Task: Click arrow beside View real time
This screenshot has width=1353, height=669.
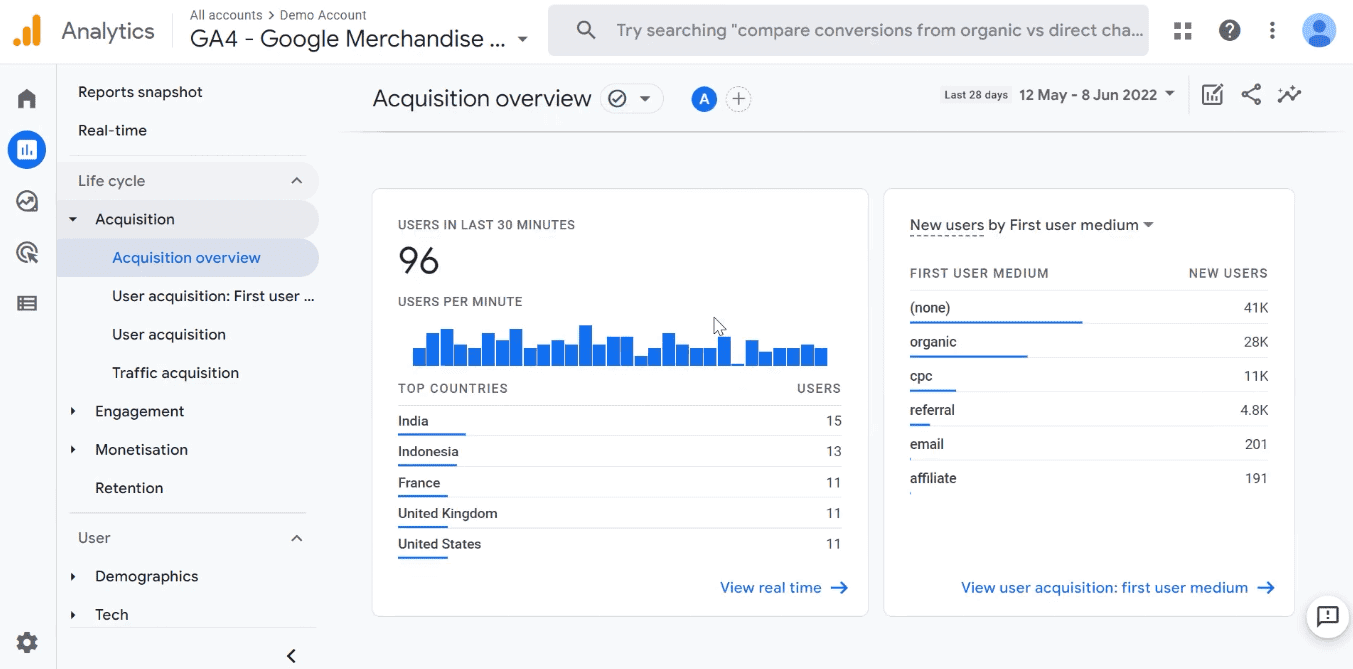Action: [839, 588]
